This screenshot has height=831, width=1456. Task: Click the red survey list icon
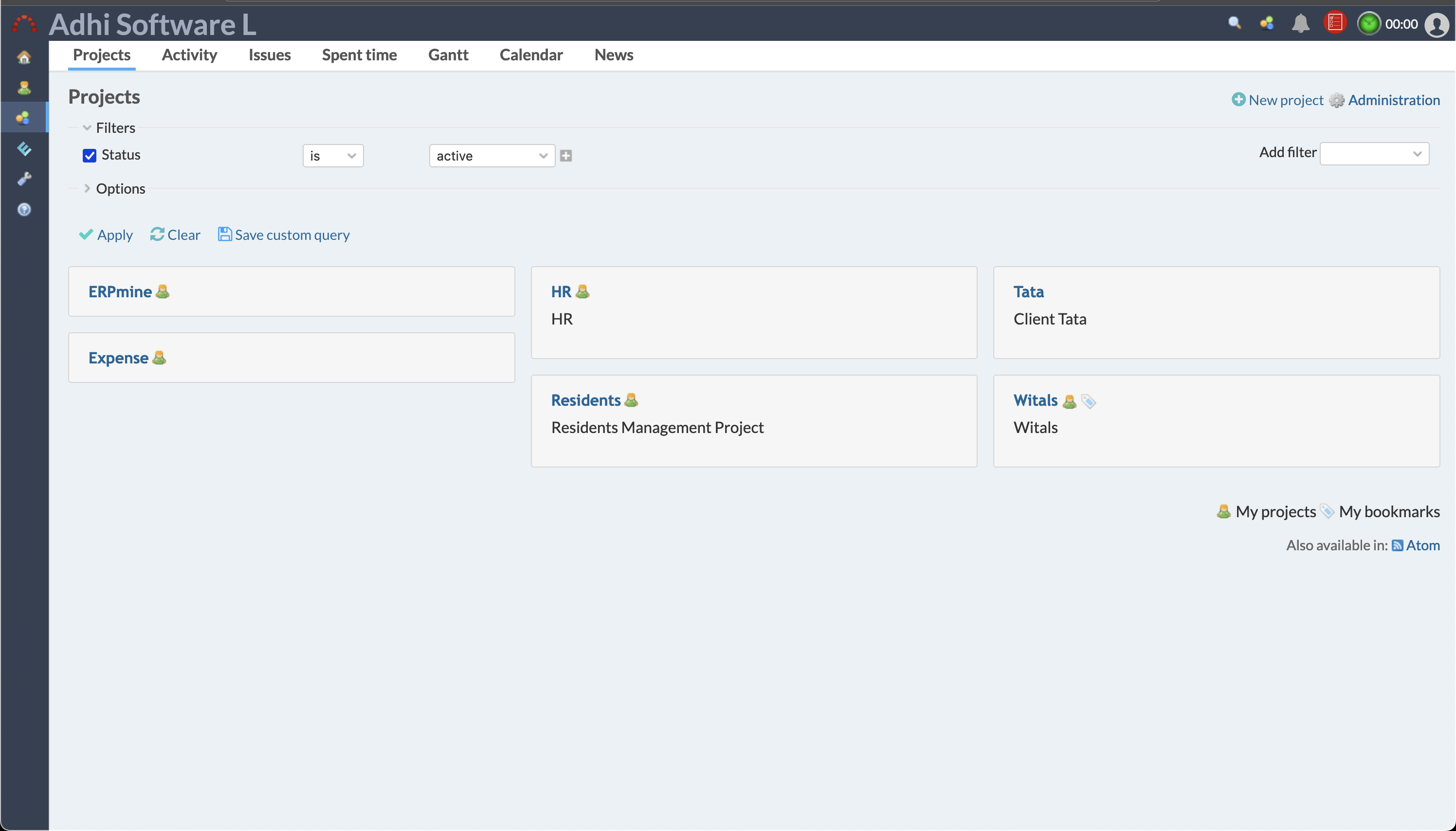click(x=1334, y=23)
